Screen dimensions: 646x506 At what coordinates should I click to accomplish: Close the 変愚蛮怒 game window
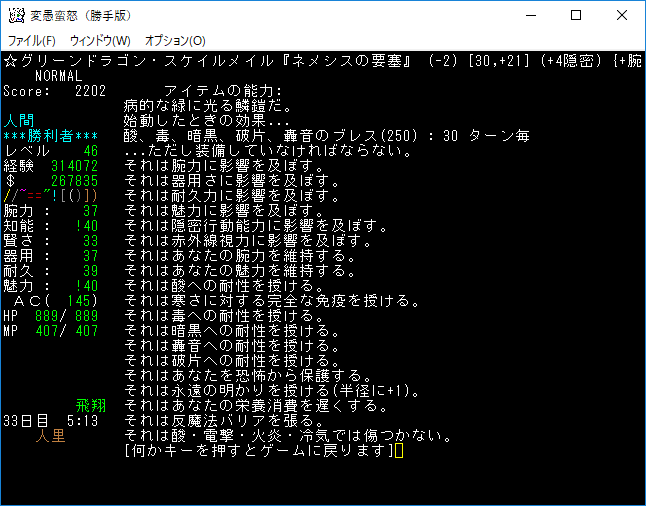pyautogui.click(x=622, y=15)
